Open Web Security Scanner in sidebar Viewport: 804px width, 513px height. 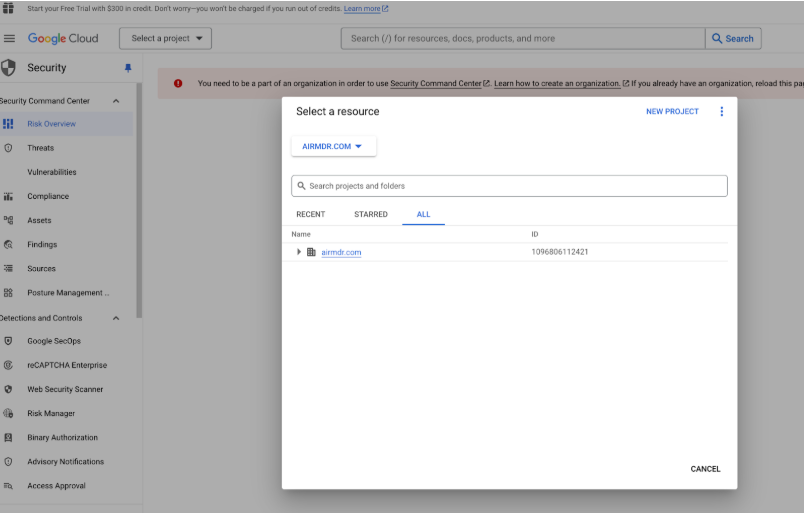(65, 389)
